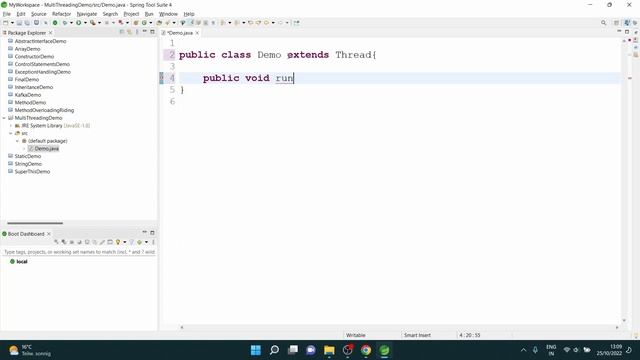Click Package Explorer horizontal scrollbar
The height and width of the screenshot is (360, 640).
coord(35,223)
